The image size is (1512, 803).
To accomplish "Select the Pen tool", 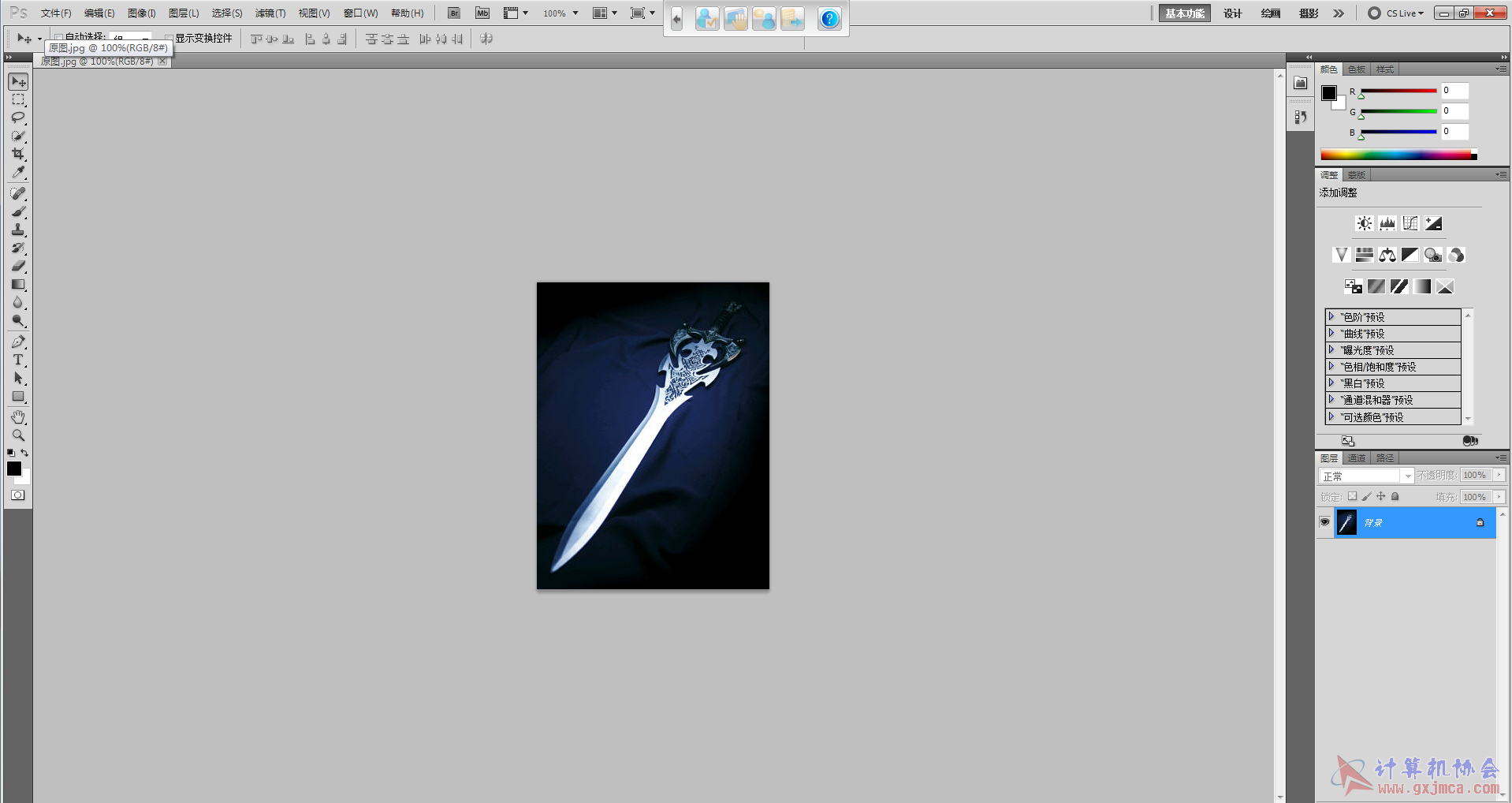I will [x=18, y=342].
